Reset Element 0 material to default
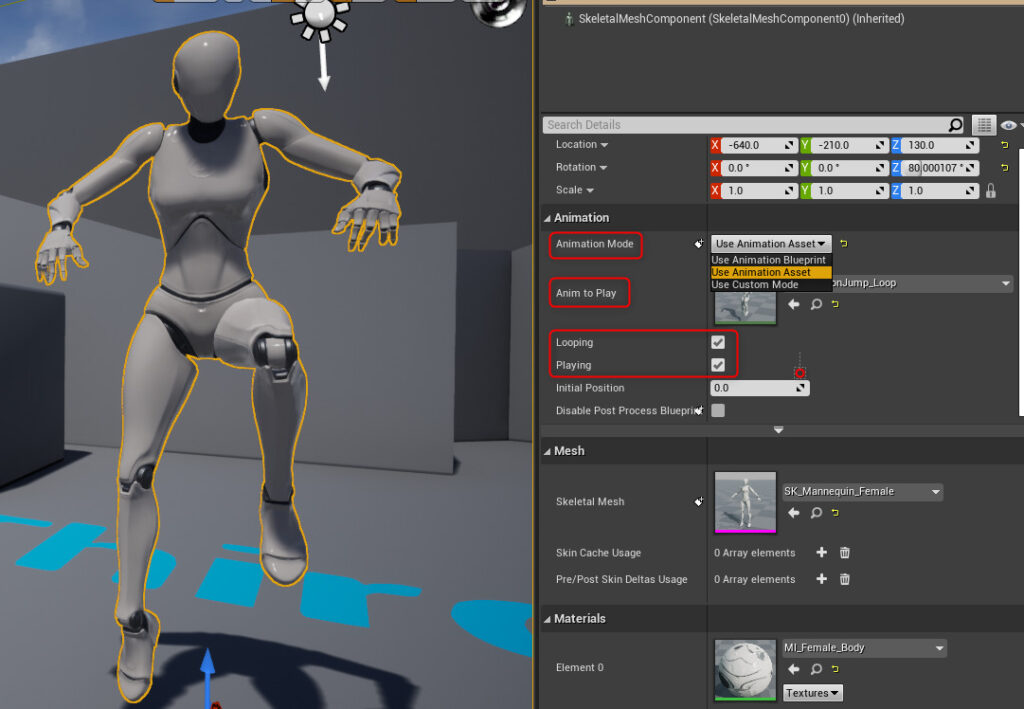1024x709 pixels. tap(835, 669)
